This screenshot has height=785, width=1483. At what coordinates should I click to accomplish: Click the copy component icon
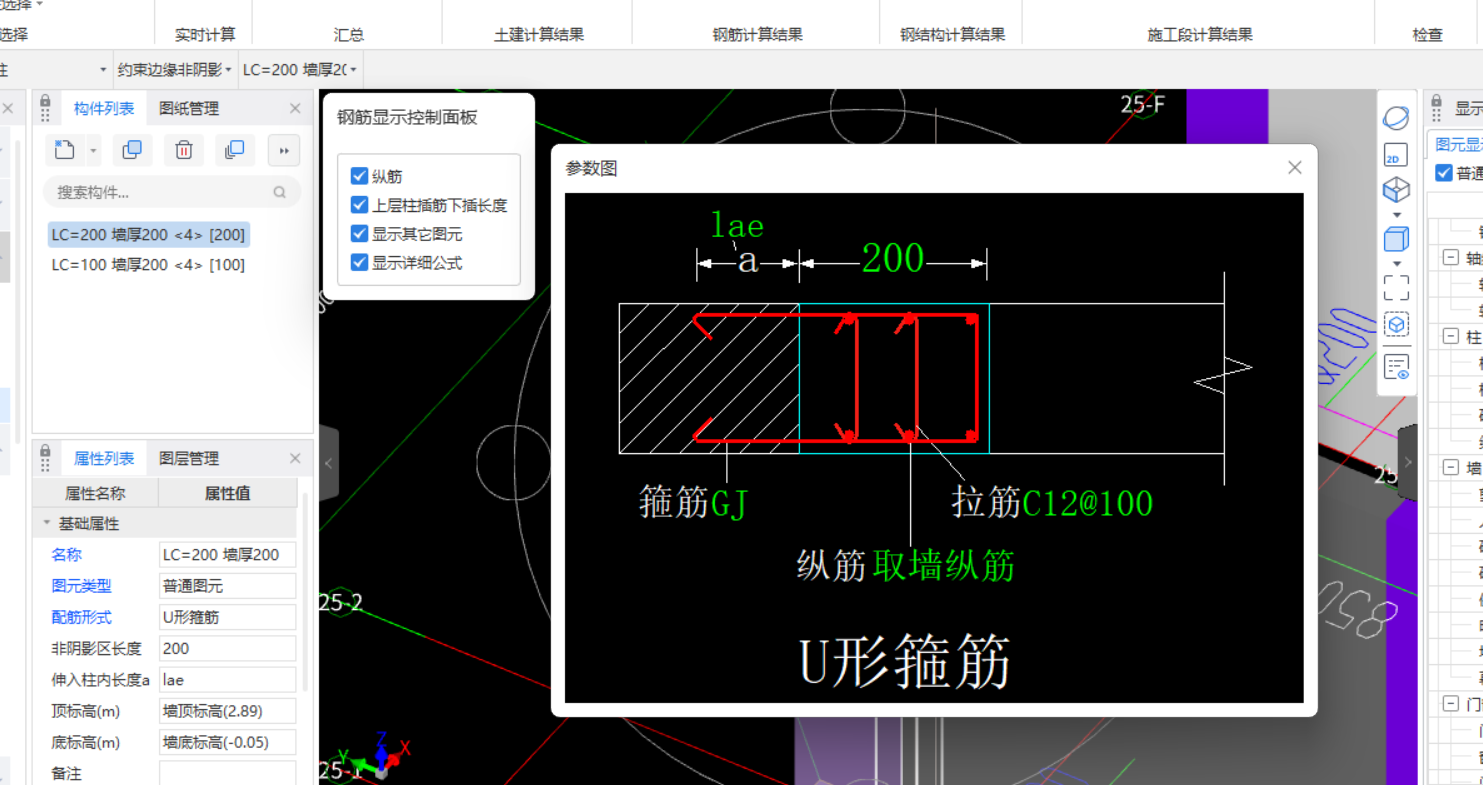click(x=132, y=150)
